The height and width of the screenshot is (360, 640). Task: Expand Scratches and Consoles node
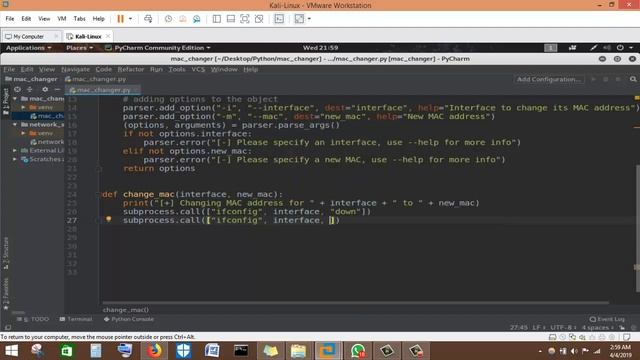coord(15,159)
